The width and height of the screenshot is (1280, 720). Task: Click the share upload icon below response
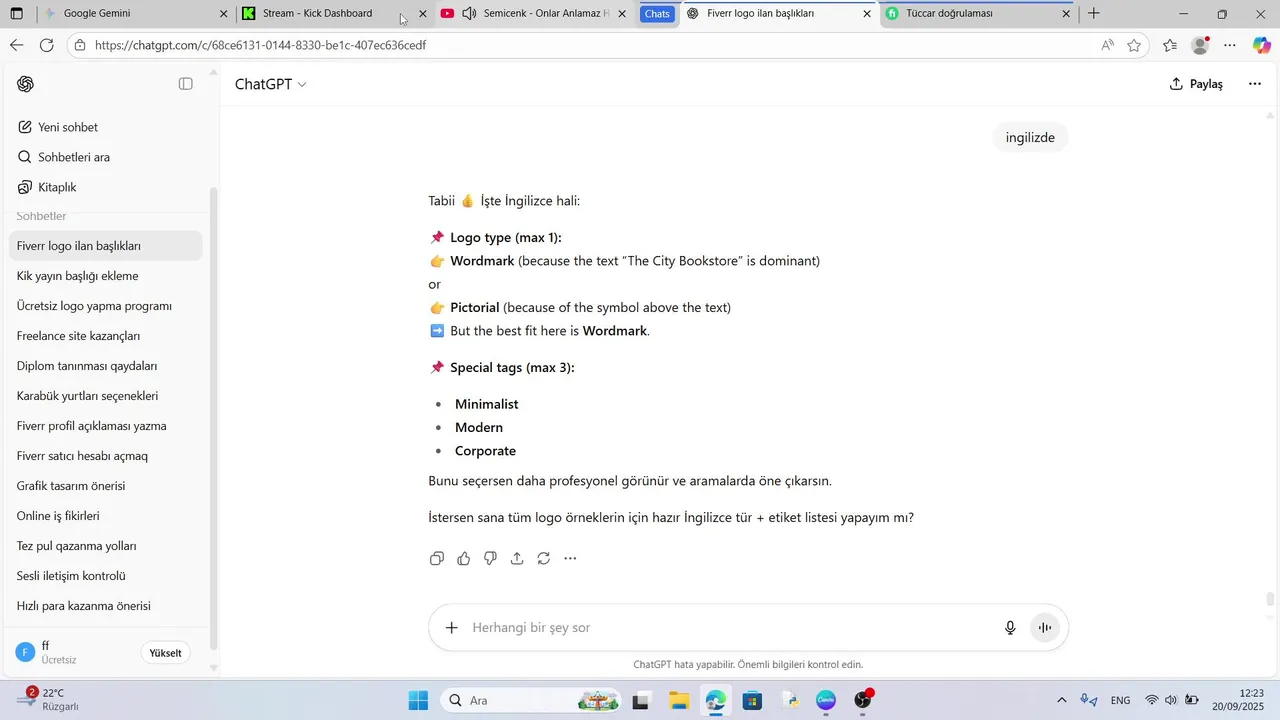[517, 558]
